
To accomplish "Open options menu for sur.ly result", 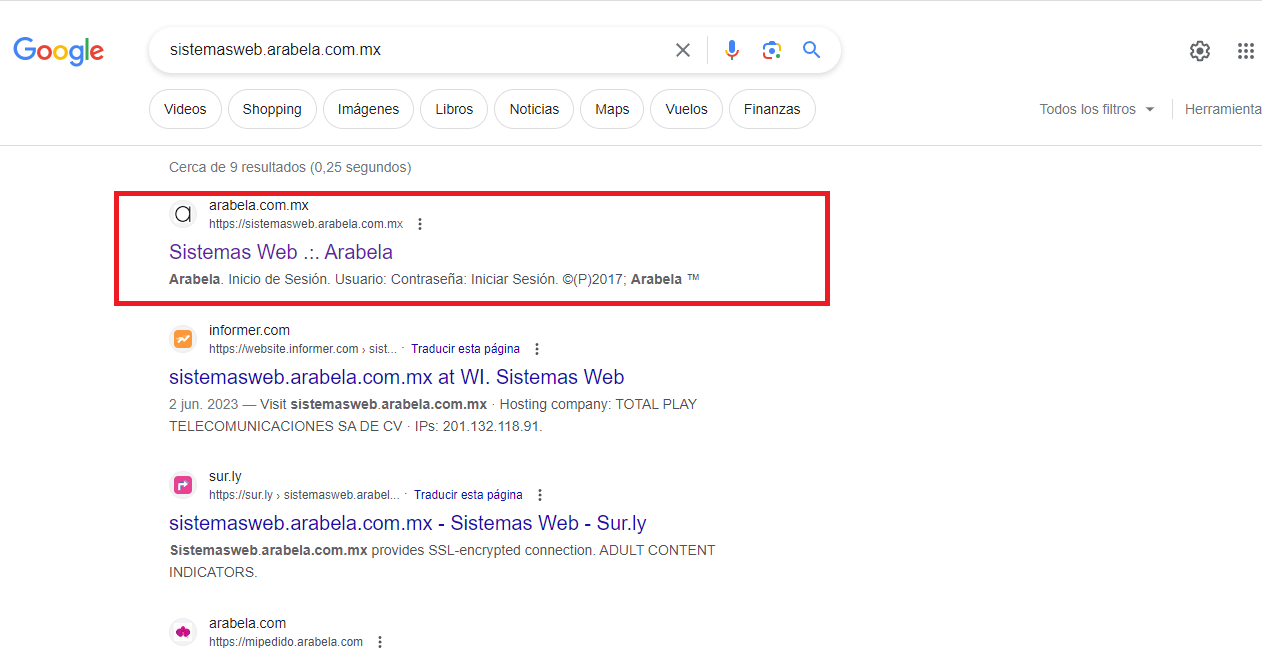I will pos(540,495).
